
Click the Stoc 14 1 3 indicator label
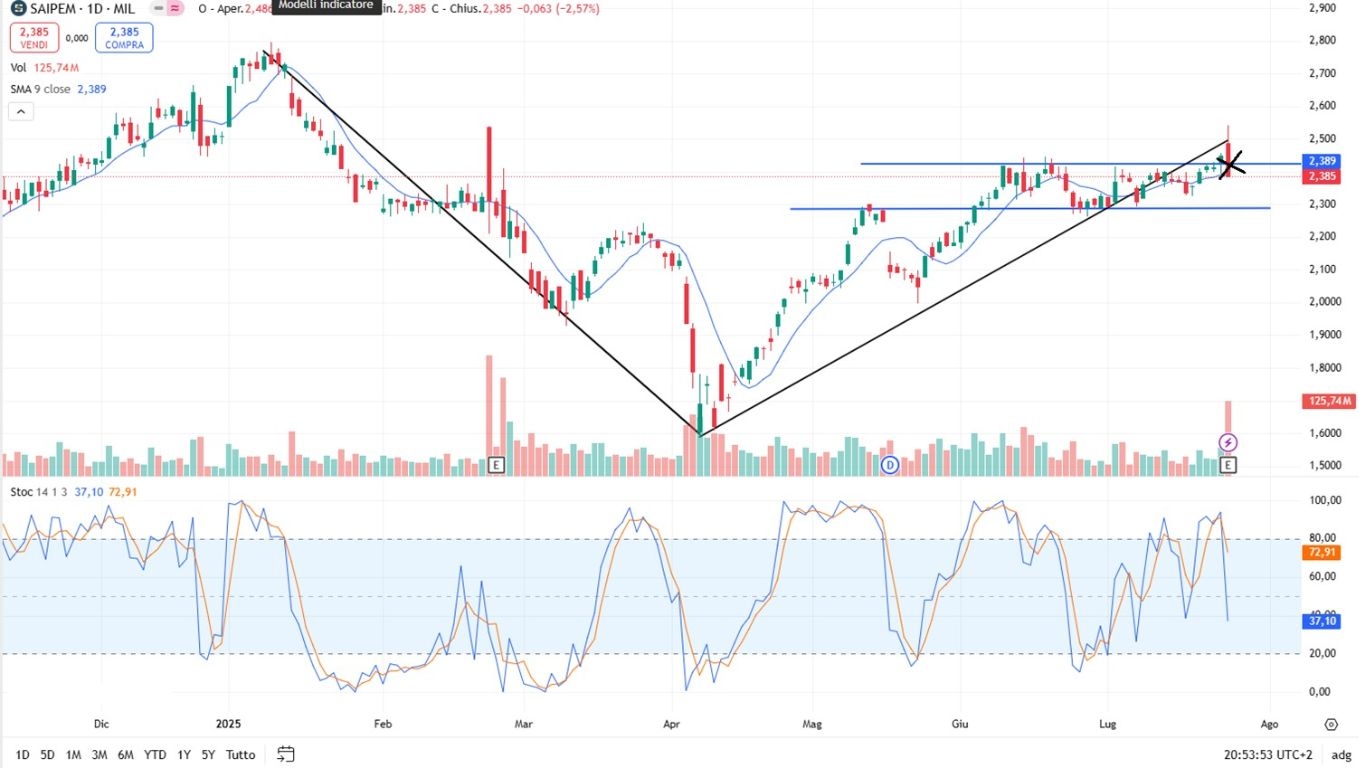pos(37,492)
